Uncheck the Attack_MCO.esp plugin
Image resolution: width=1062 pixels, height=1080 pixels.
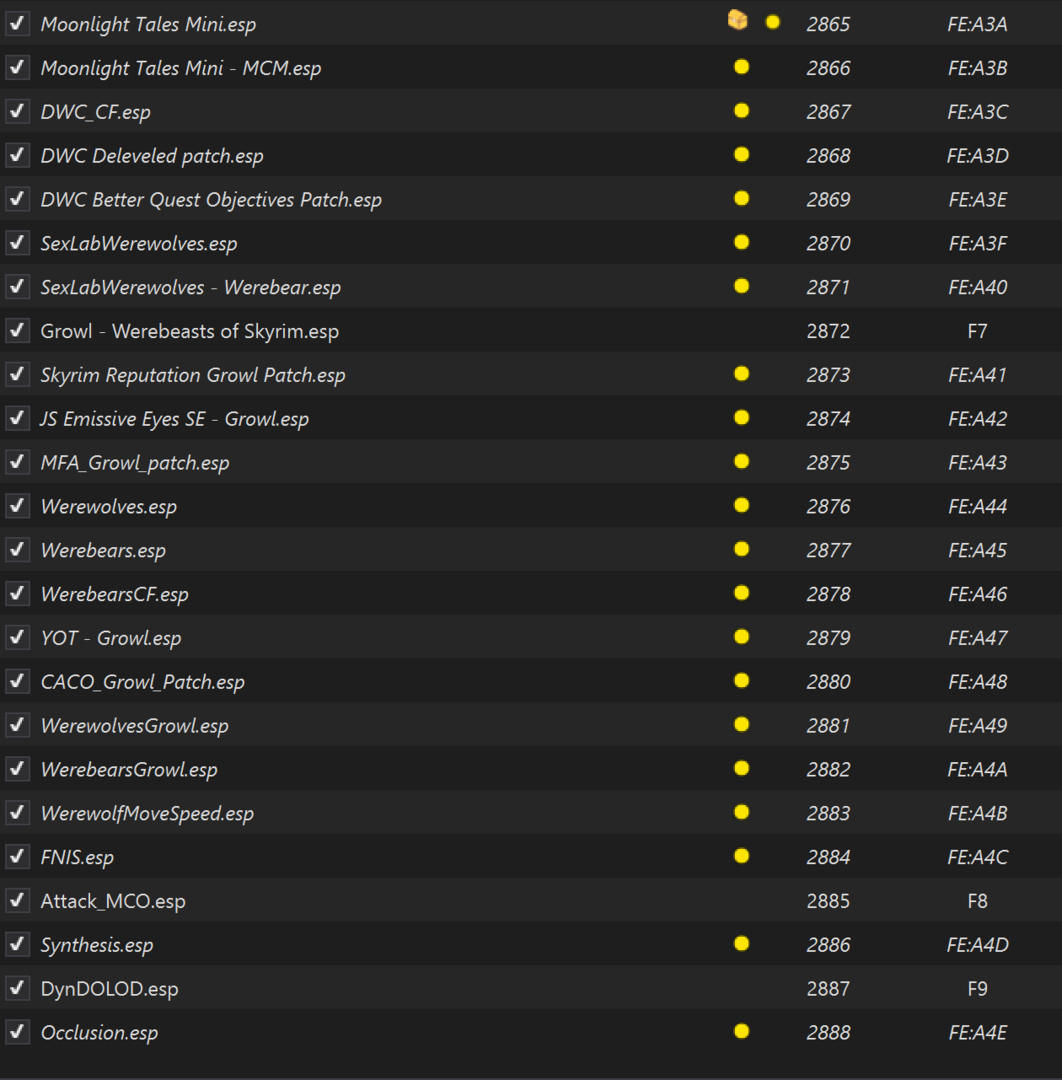(17, 900)
